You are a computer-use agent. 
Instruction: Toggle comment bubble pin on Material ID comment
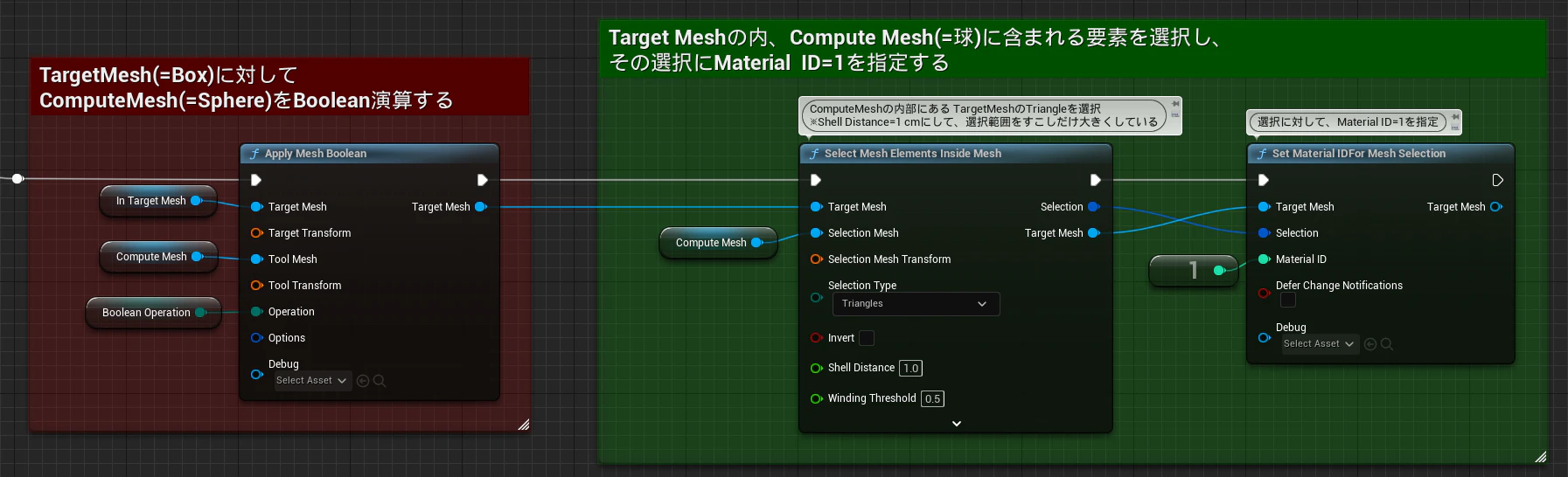pyautogui.click(x=1455, y=116)
